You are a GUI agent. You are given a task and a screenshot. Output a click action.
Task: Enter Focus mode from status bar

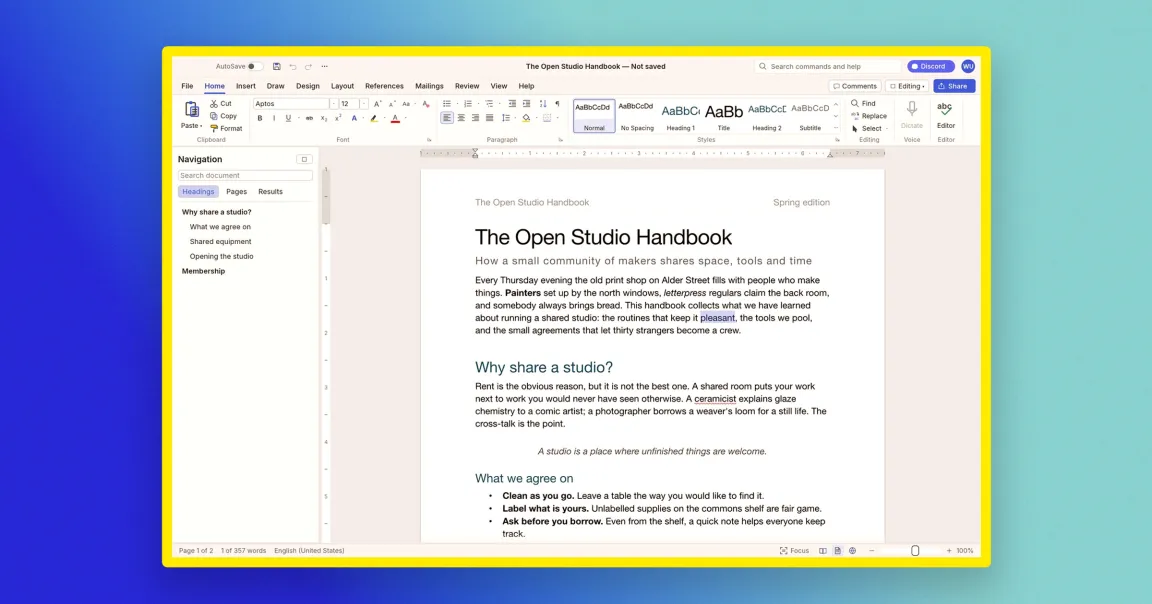point(794,550)
